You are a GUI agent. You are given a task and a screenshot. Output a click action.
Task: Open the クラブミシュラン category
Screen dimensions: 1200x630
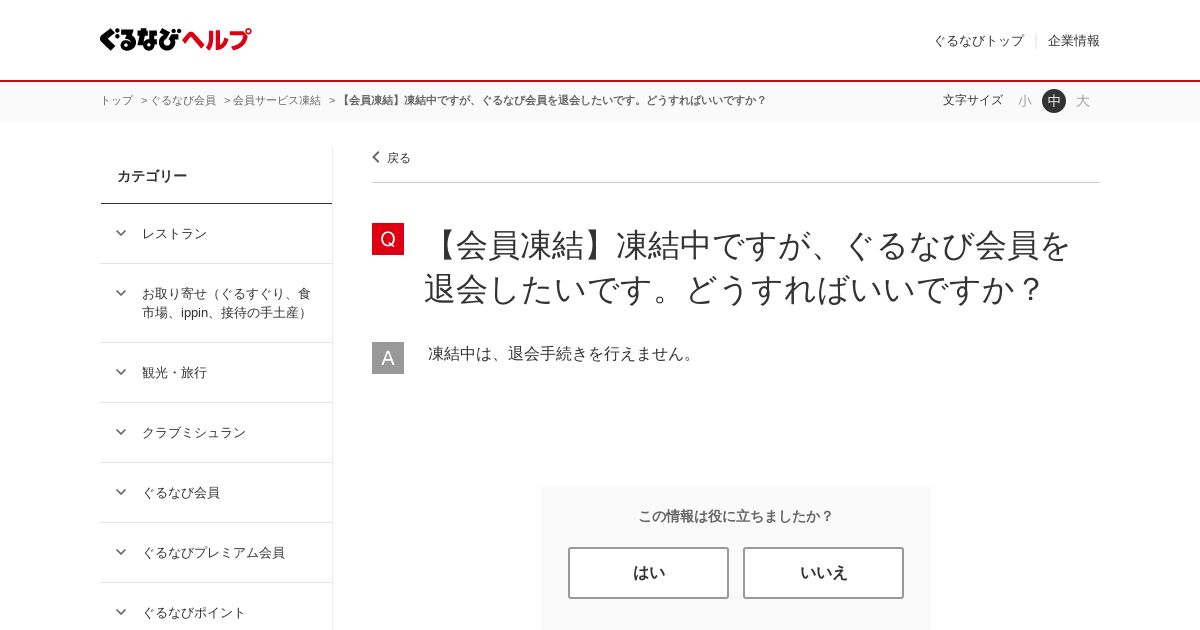point(194,433)
